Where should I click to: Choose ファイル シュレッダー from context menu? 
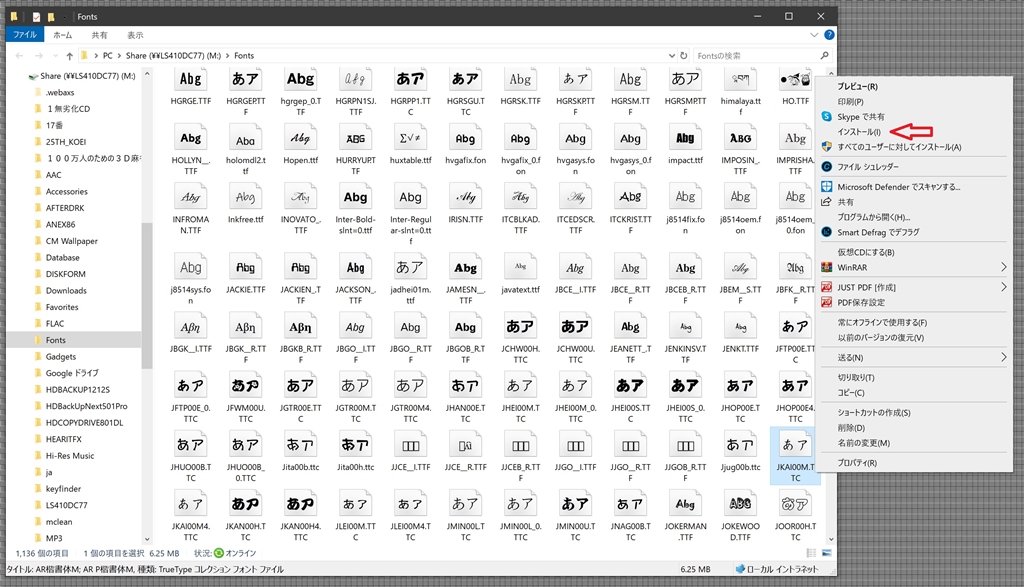point(868,167)
